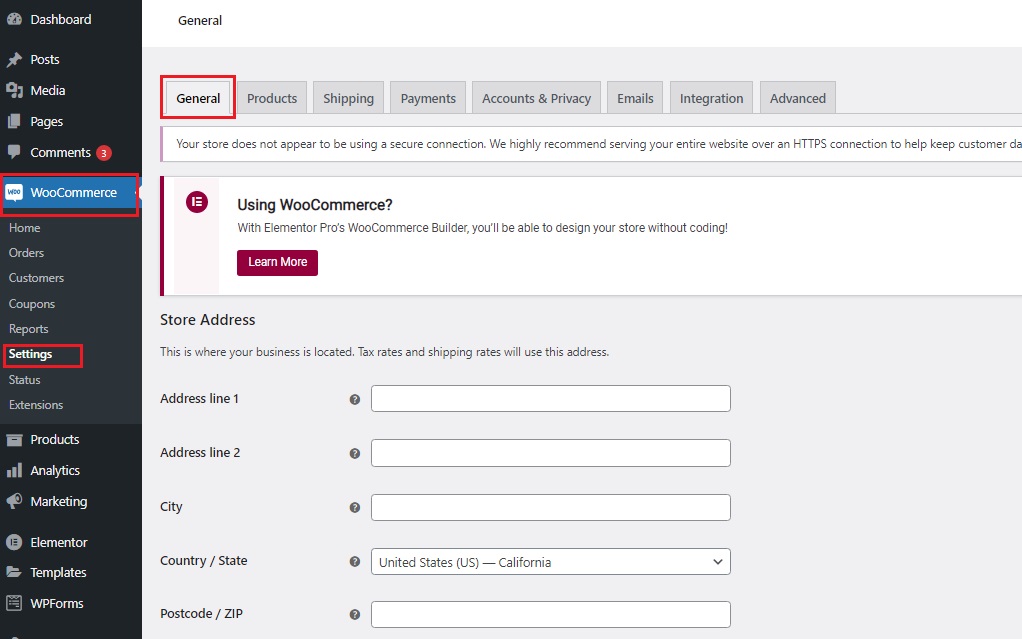Select the Integration tab
This screenshot has height=639, width=1022.
point(712,98)
